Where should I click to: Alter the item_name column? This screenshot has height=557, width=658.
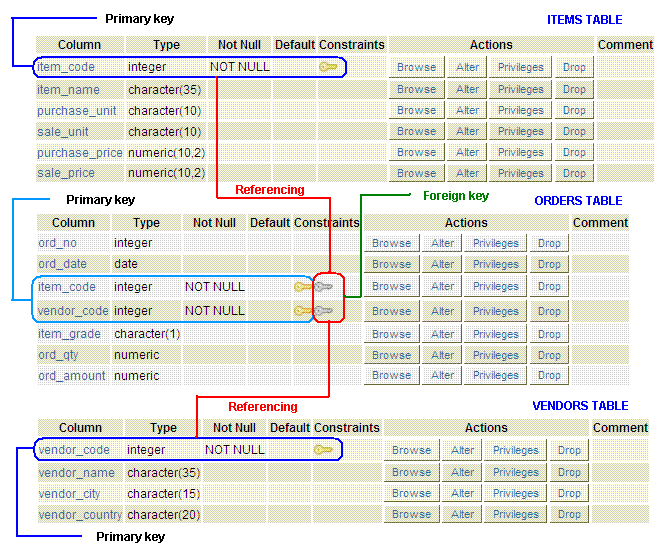(467, 89)
